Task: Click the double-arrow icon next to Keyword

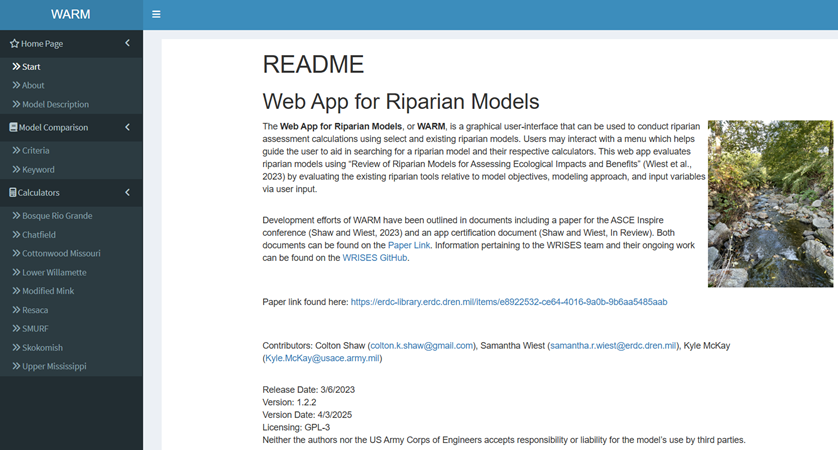Action: tap(16, 169)
